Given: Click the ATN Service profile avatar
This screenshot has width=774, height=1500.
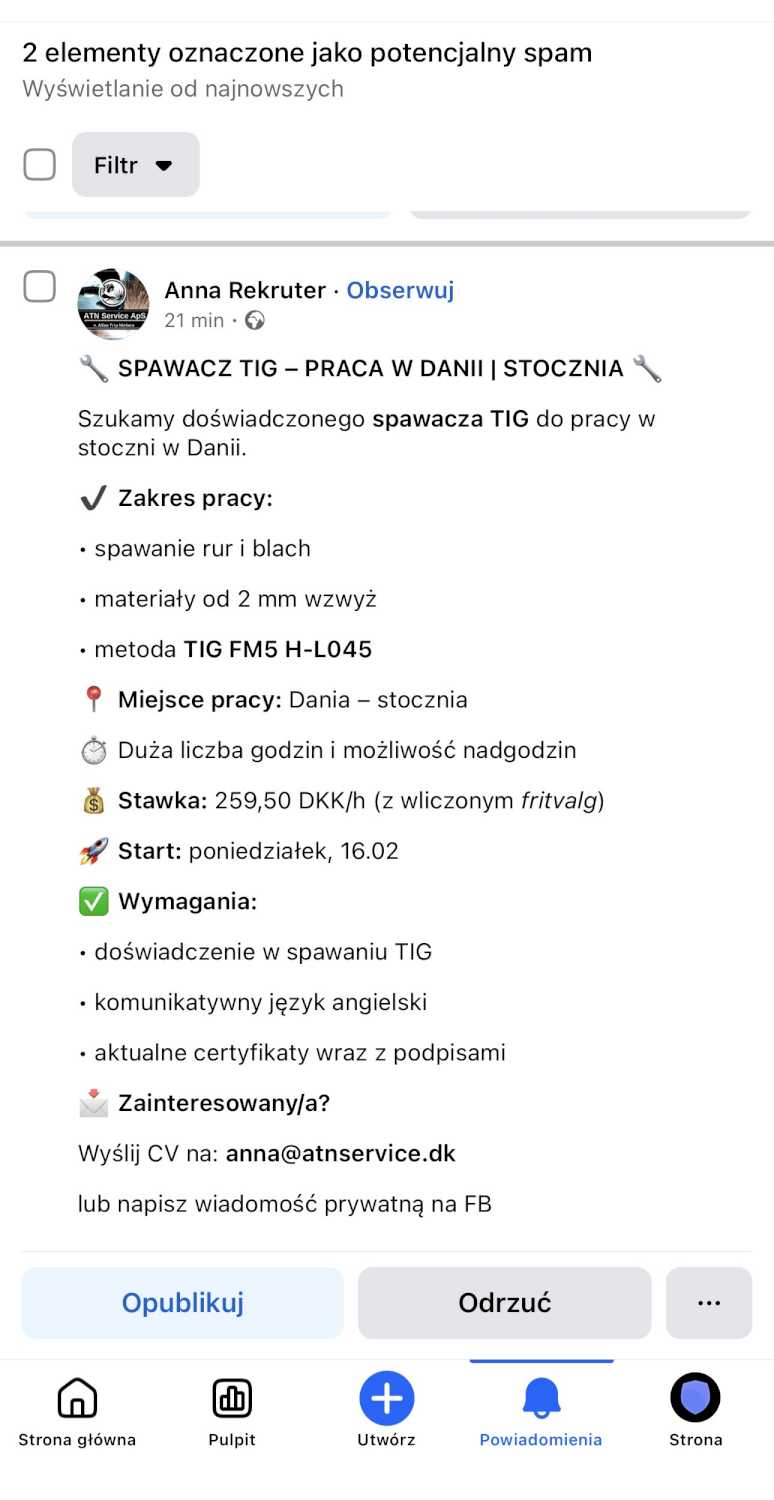Looking at the screenshot, I should pyautogui.click(x=113, y=304).
